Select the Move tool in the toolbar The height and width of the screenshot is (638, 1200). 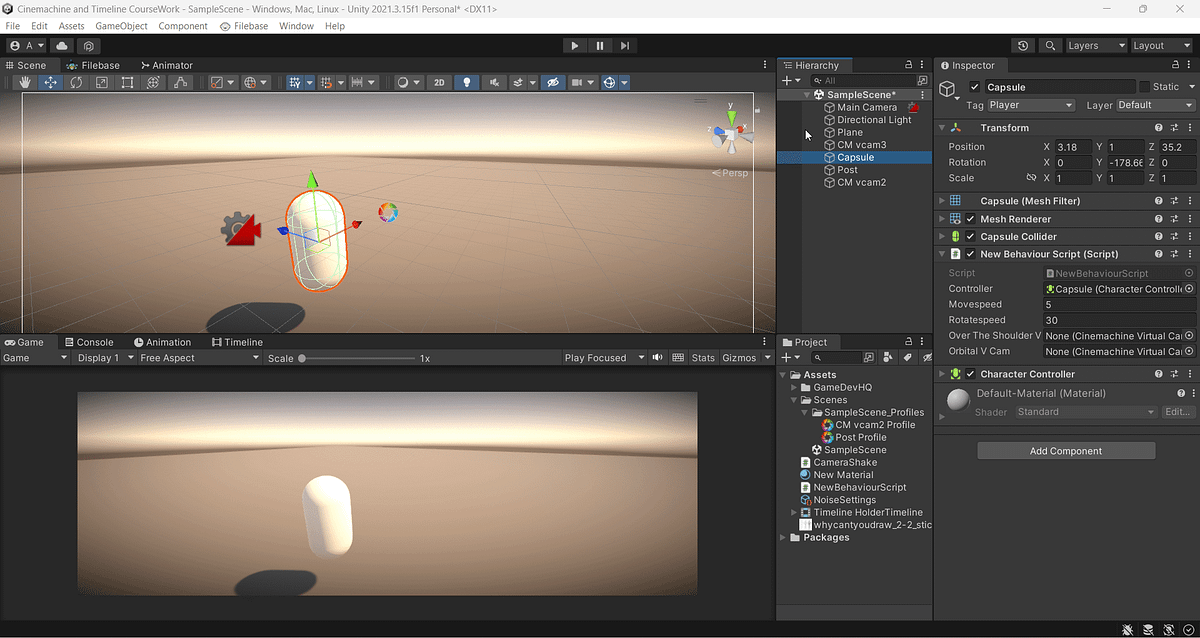(50, 82)
